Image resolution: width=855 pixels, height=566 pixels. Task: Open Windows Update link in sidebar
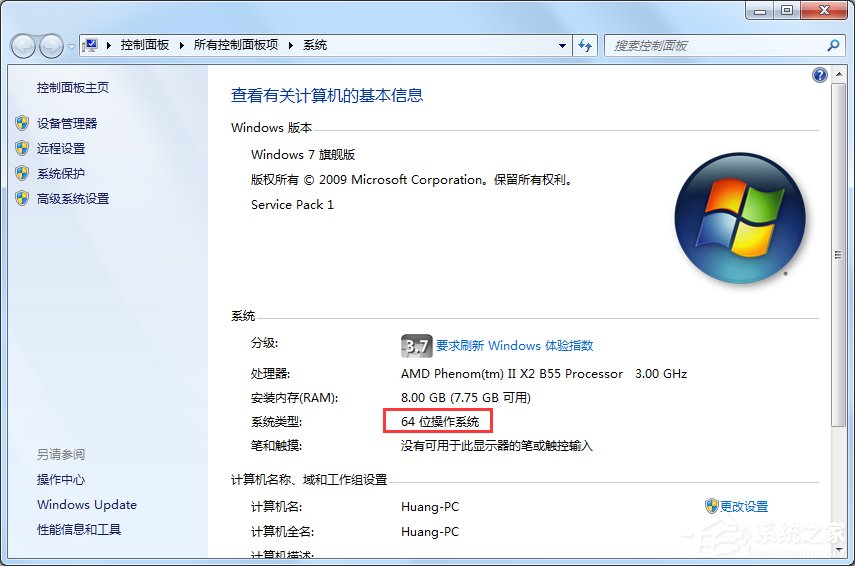87,504
